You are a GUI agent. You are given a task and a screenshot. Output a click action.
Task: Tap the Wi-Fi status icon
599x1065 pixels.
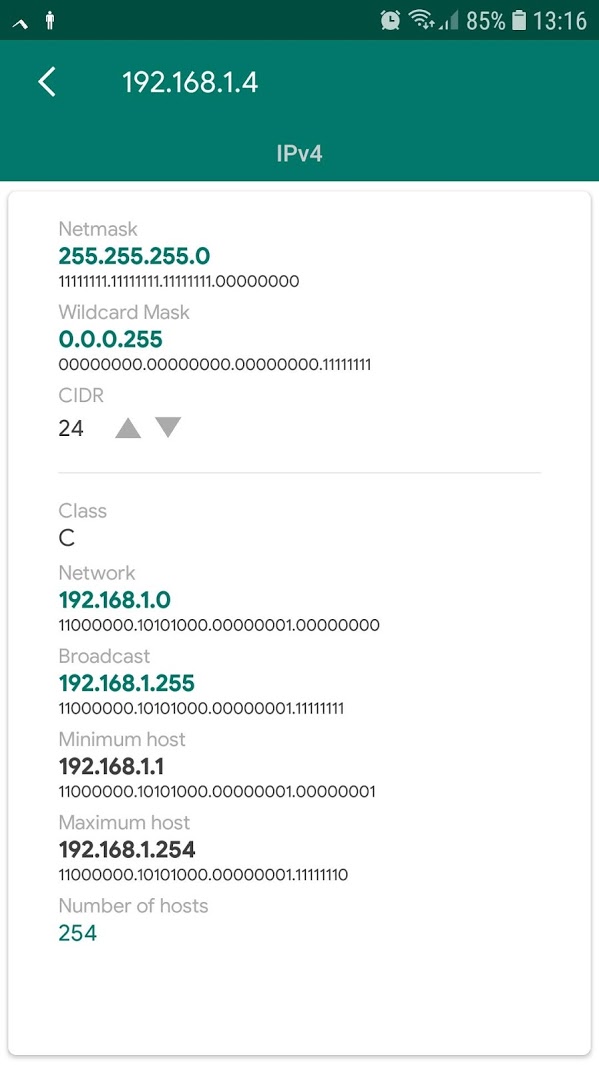422,20
